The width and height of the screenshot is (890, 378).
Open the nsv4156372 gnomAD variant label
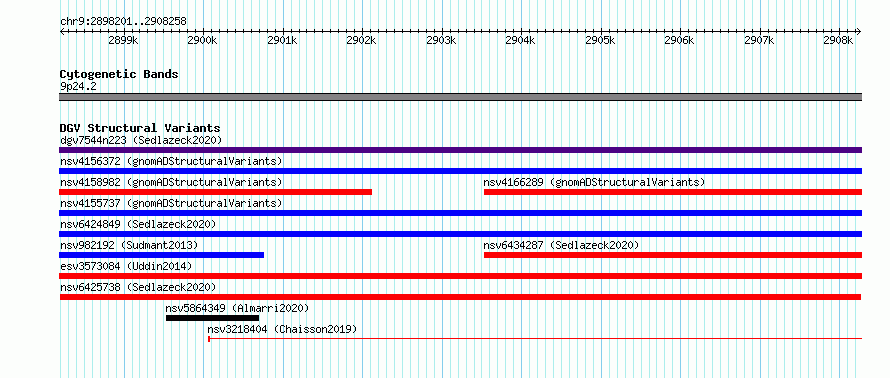pyautogui.click(x=171, y=161)
